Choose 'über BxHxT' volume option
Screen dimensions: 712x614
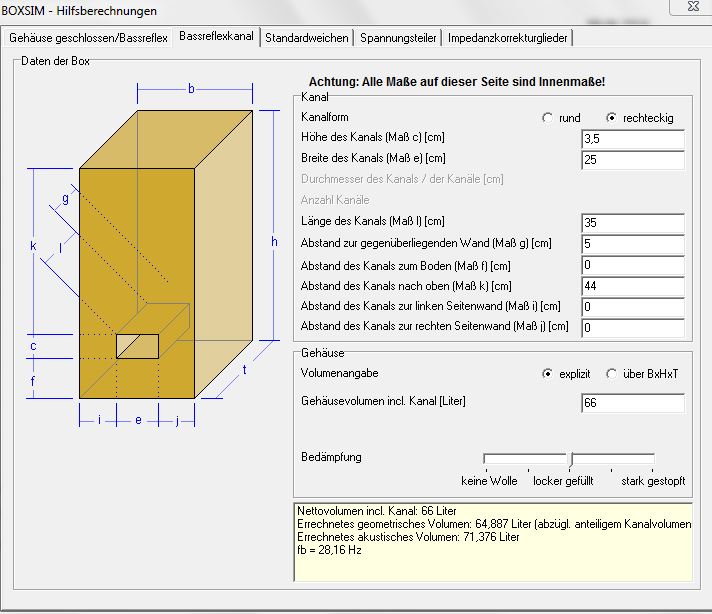(x=611, y=373)
